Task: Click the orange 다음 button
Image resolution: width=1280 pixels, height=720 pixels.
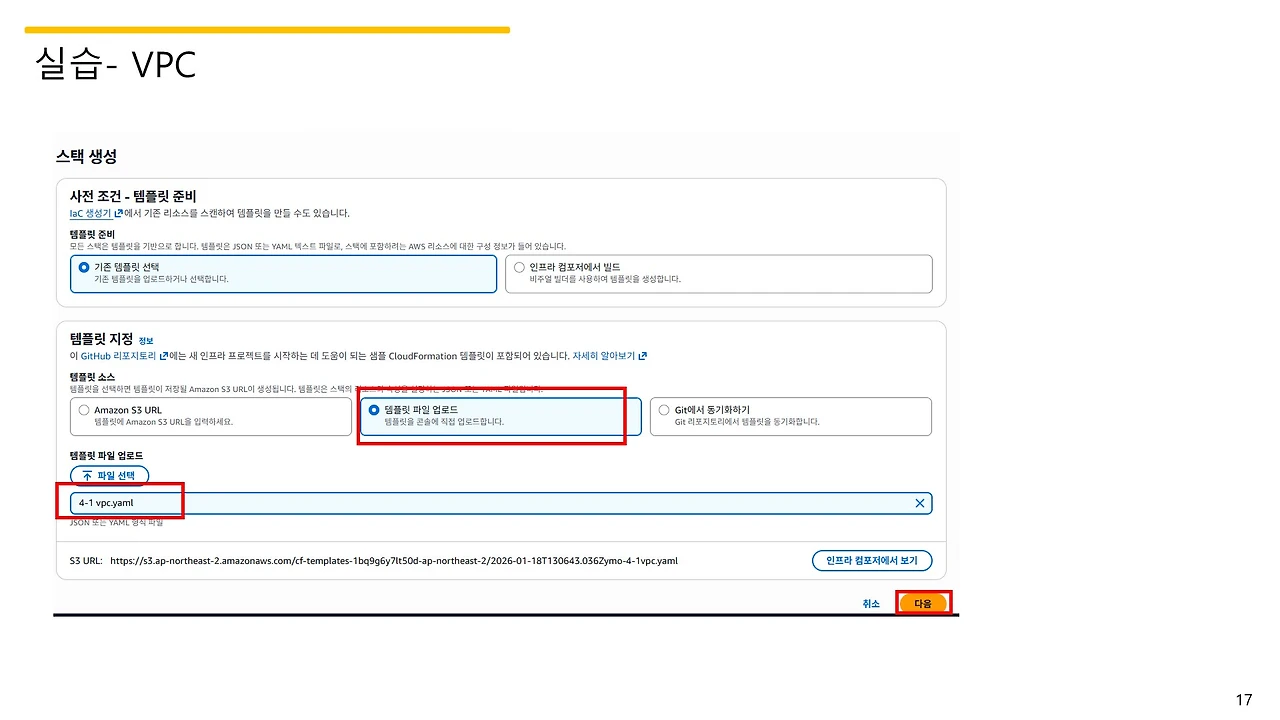Action: [922, 604]
